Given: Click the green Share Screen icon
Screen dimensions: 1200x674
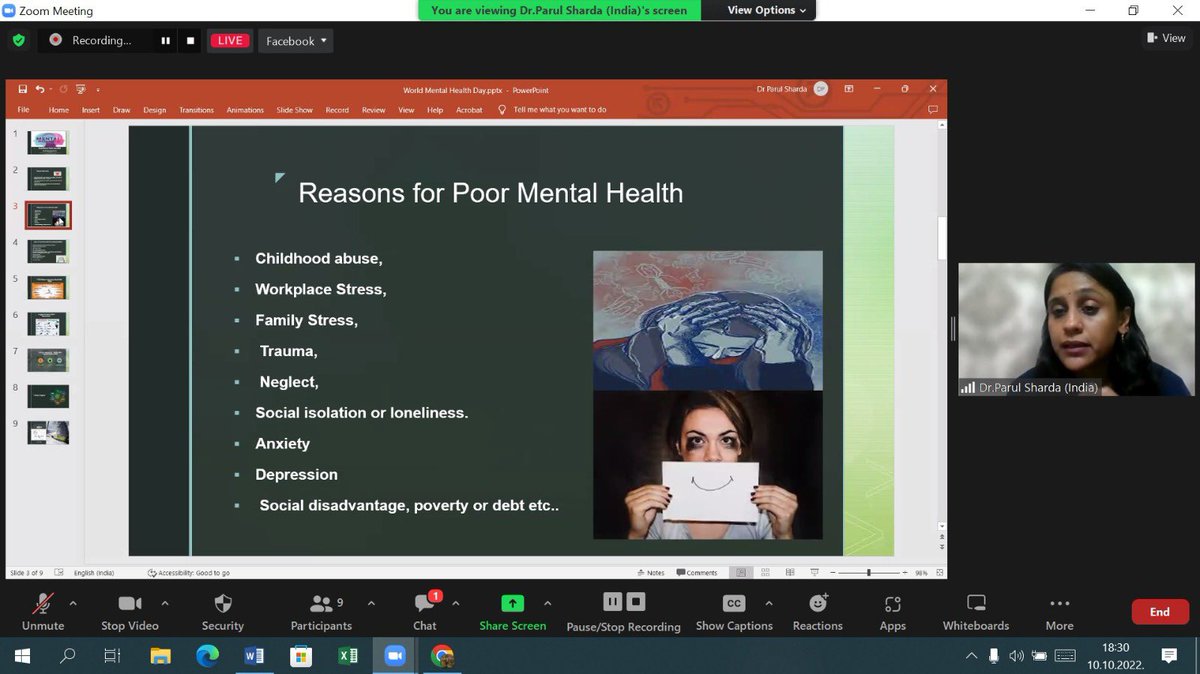Looking at the screenshot, I should [x=512, y=603].
